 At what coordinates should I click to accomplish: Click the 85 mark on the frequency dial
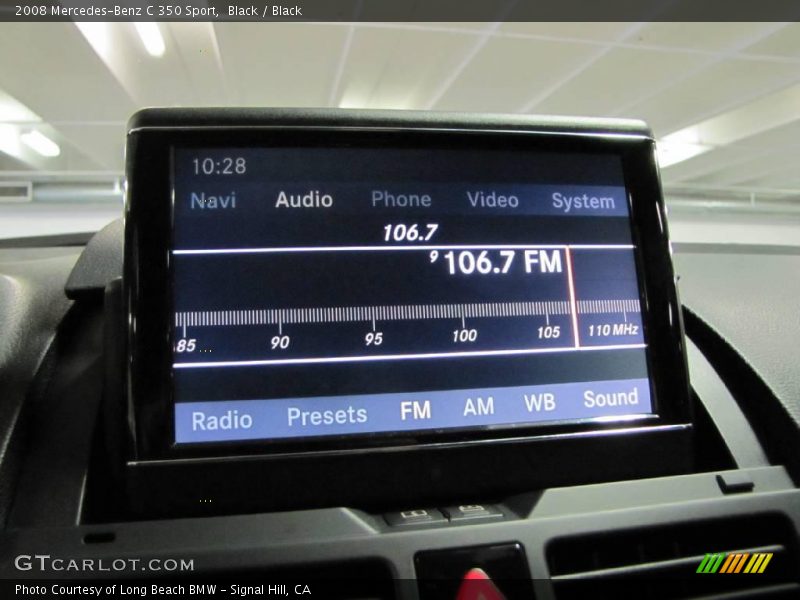pyautogui.click(x=186, y=345)
